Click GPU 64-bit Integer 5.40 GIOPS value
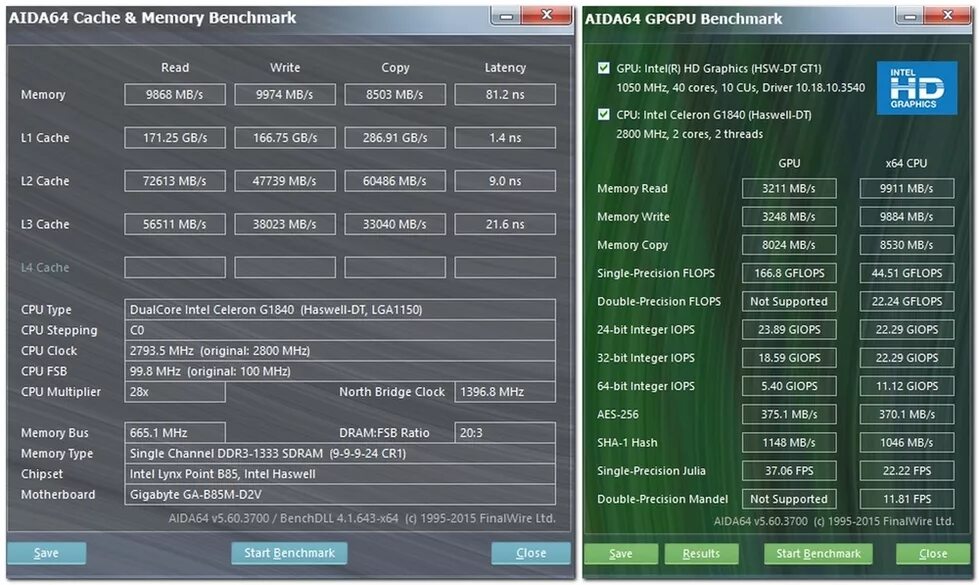This screenshot has width=979, height=585. coord(789,386)
